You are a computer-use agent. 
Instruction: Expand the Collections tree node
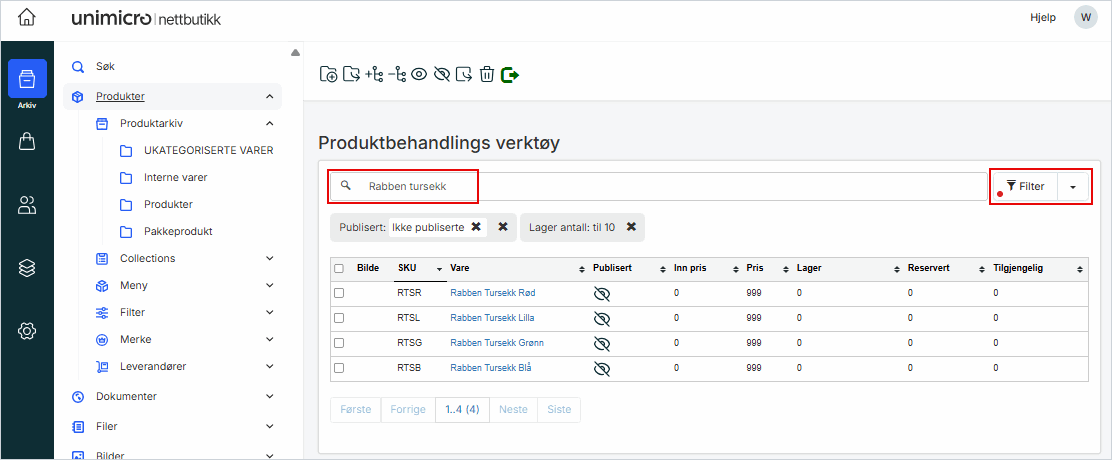(269, 258)
